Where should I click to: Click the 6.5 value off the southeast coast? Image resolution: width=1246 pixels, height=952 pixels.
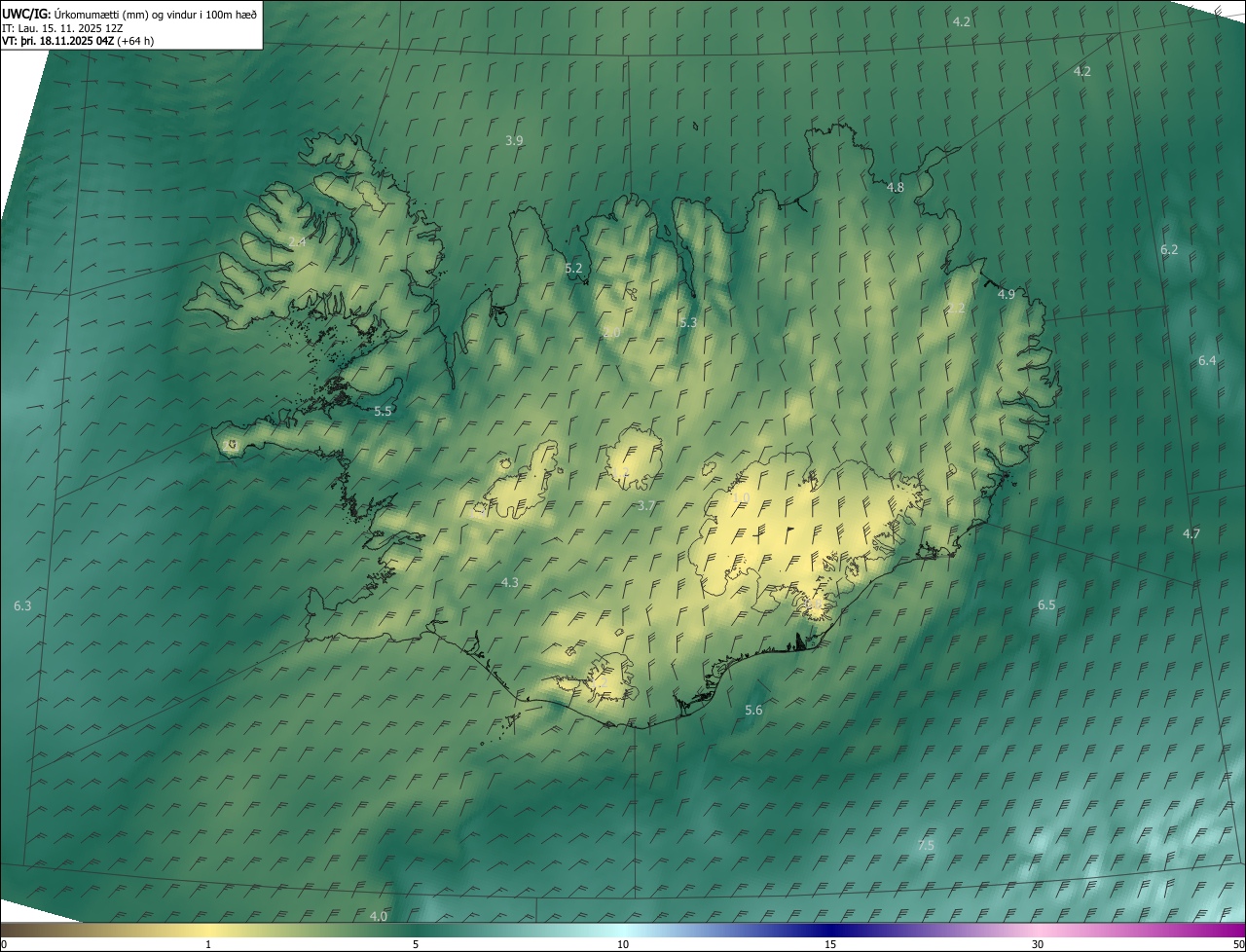(x=1046, y=604)
